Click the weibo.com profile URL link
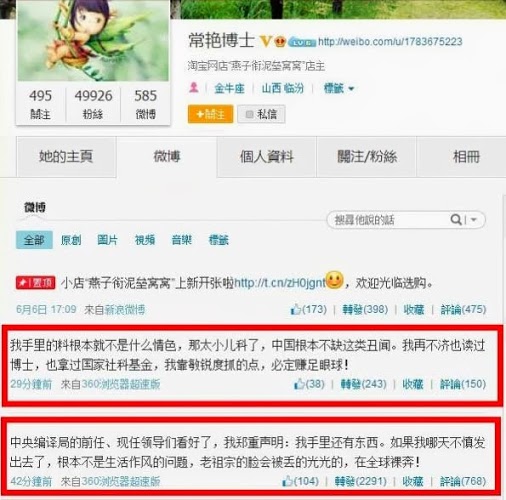Image resolution: width=506 pixels, height=500 pixels. (x=390, y=42)
